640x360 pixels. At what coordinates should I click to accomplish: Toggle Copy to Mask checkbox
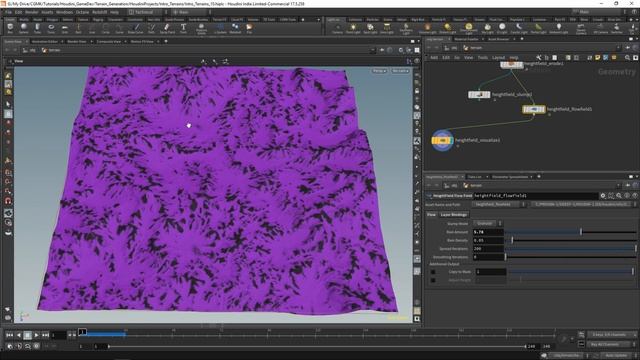click(x=433, y=272)
